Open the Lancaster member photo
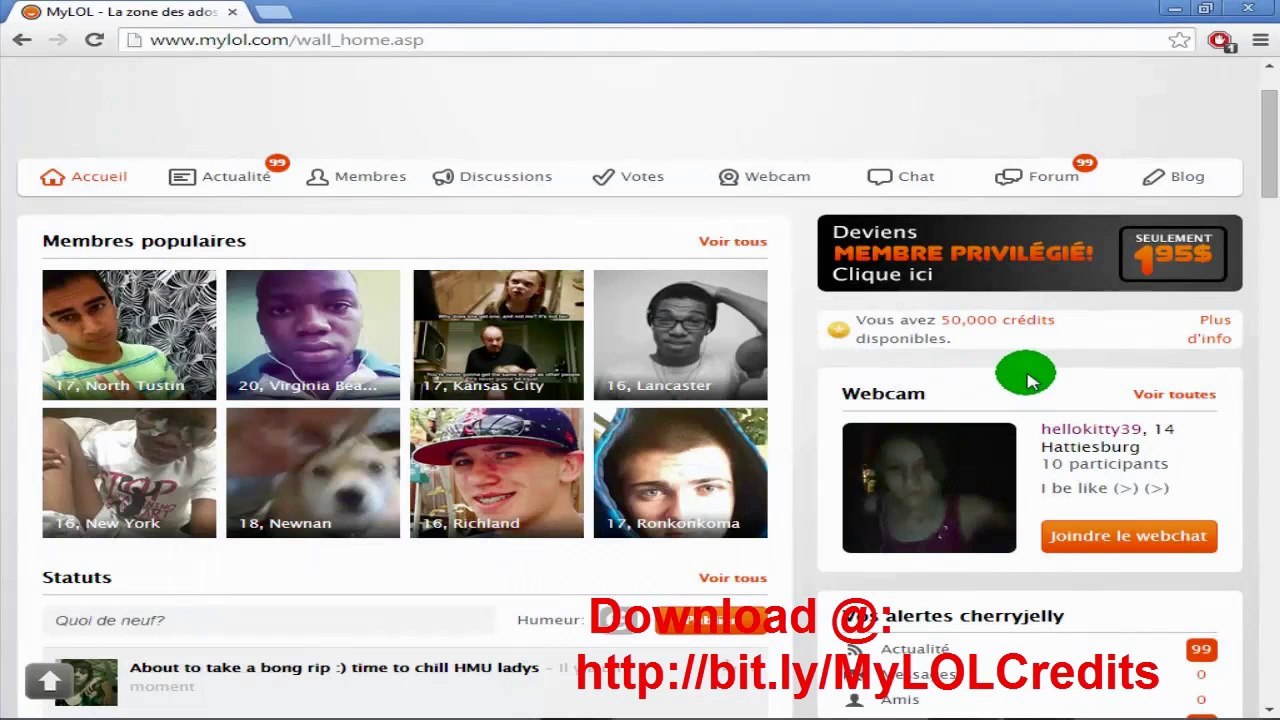Screen dimensions: 1280x720 point(681,335)
